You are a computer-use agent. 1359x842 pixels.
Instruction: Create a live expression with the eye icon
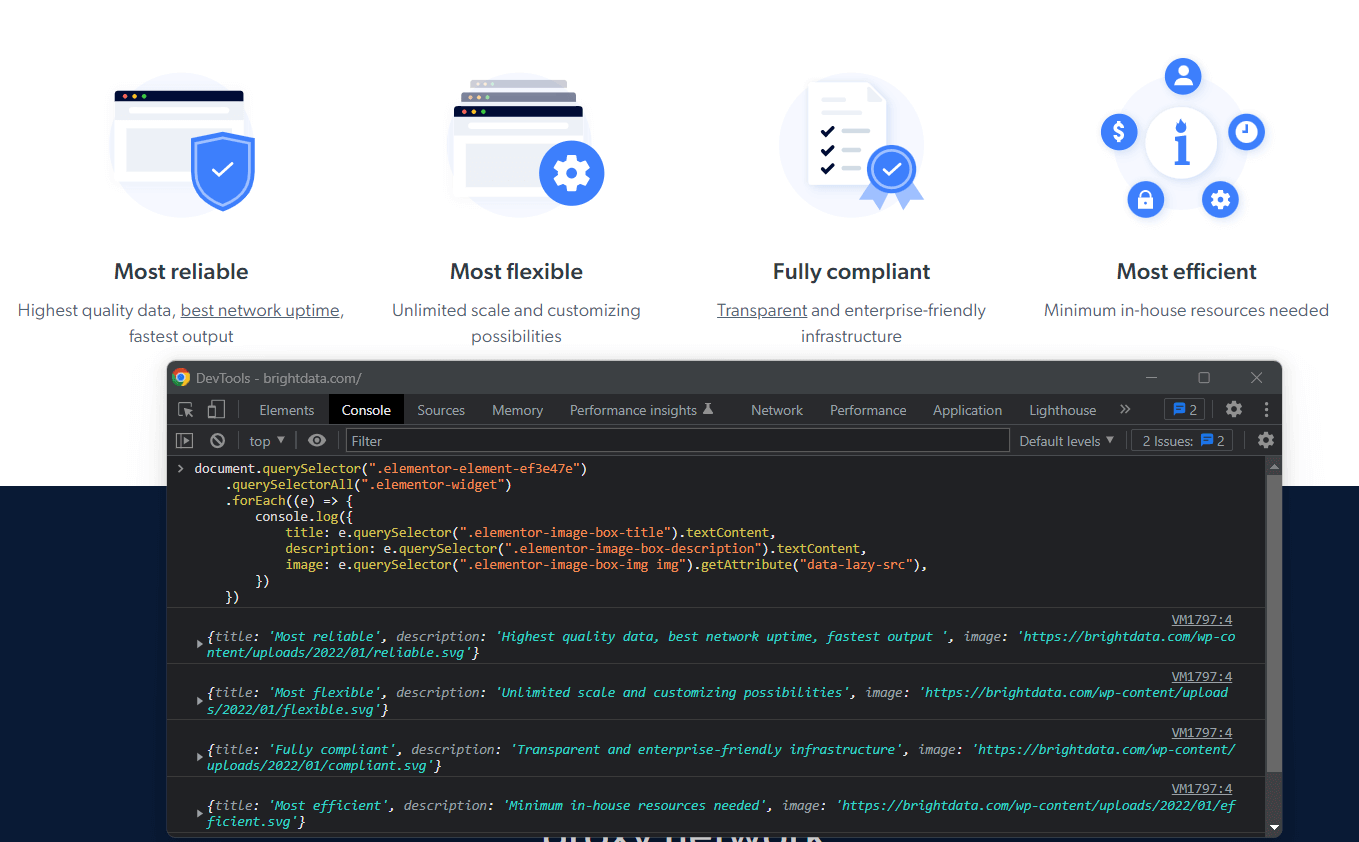click(x=317, y=440)
